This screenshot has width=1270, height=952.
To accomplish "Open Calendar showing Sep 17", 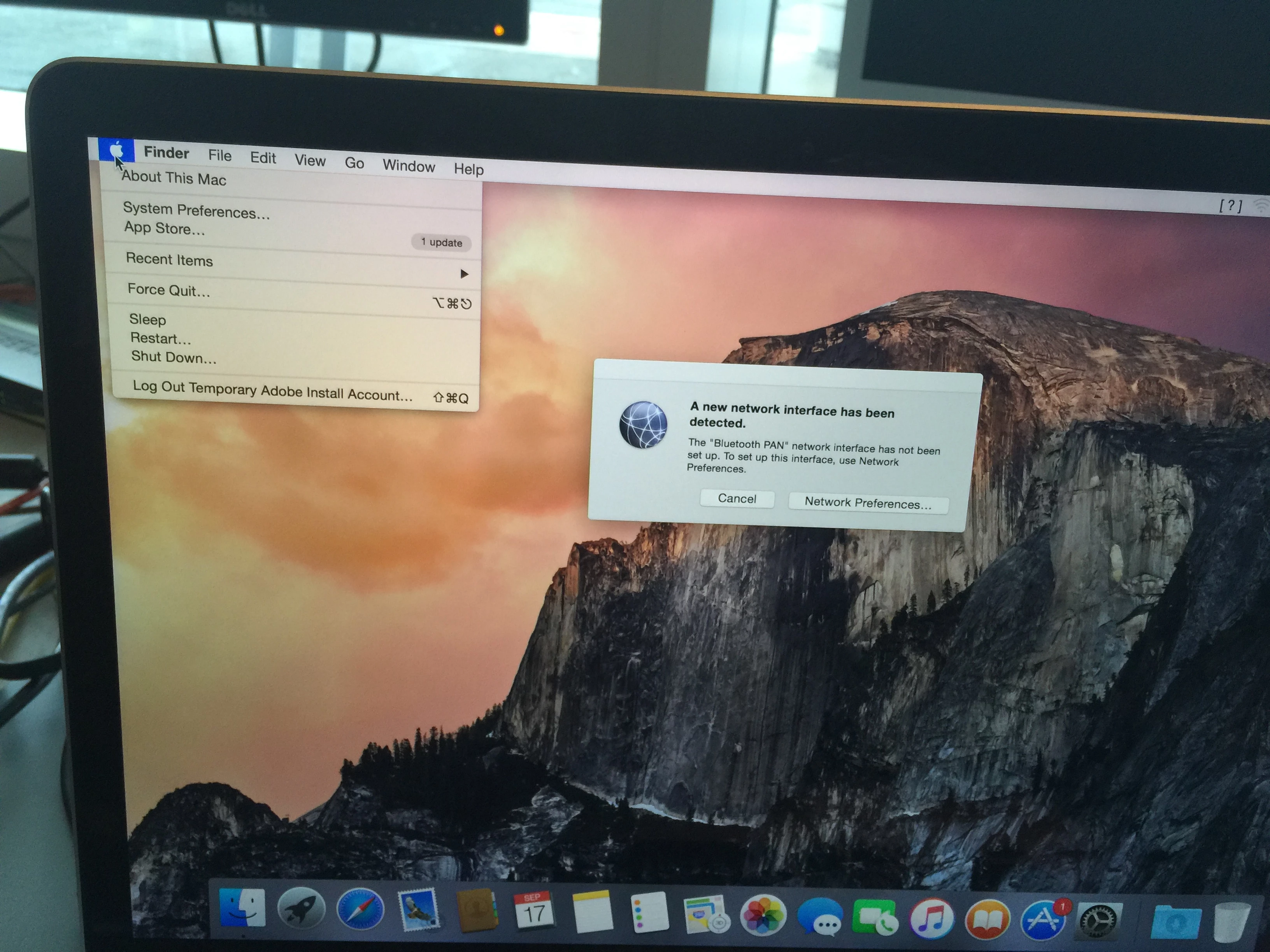I will (x=534, y=911).
